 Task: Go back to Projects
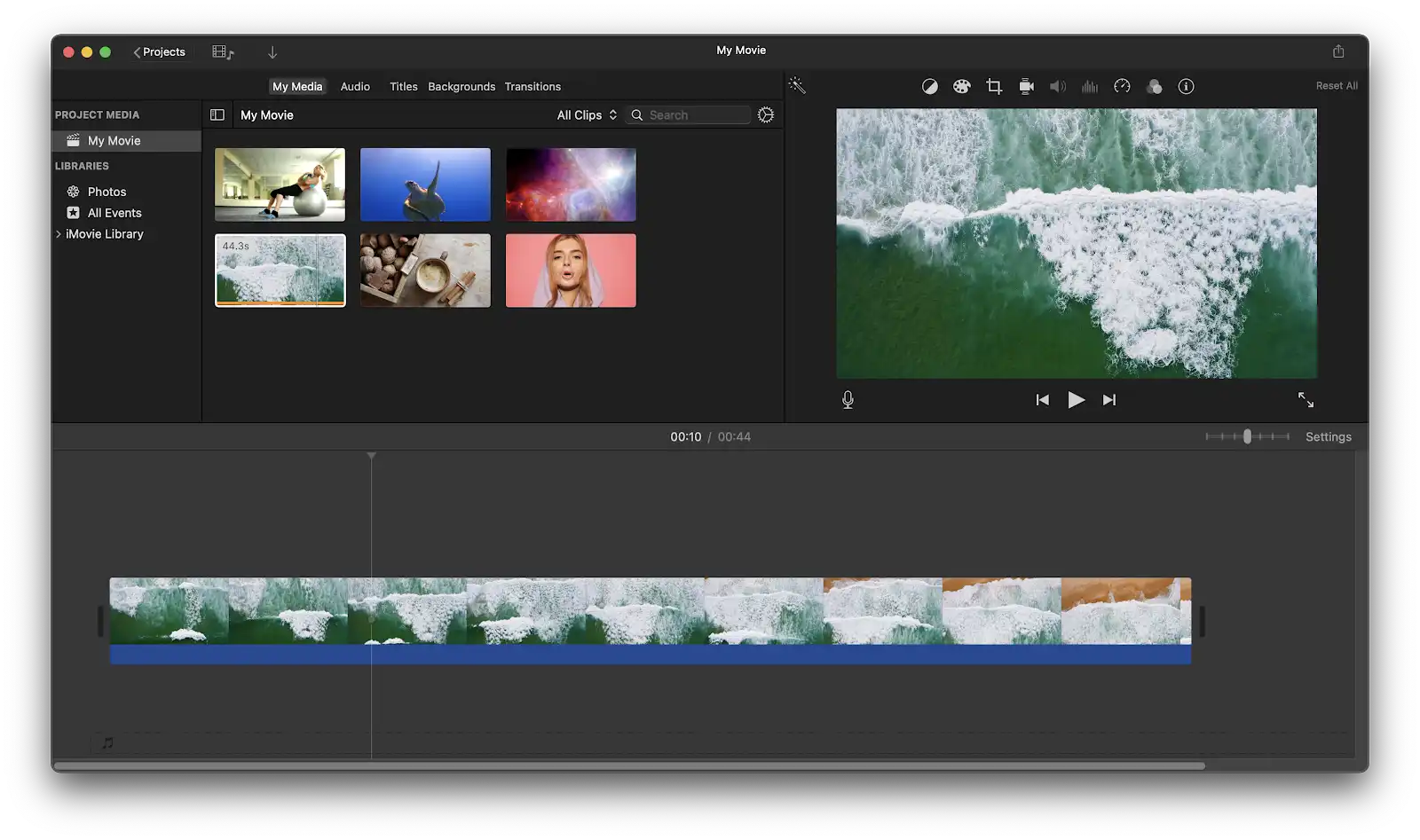pyautogui.click(x=161, y=51)
